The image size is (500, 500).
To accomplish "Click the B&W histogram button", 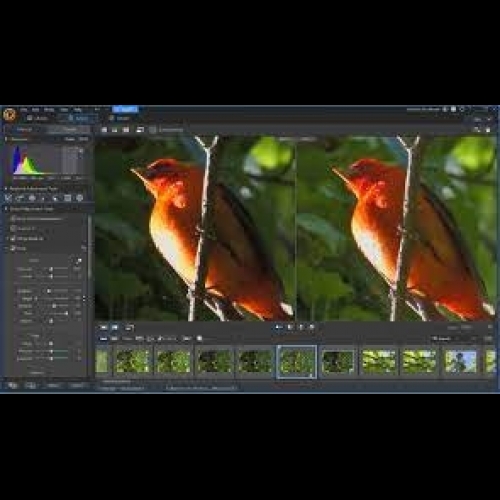I will 83,139.
